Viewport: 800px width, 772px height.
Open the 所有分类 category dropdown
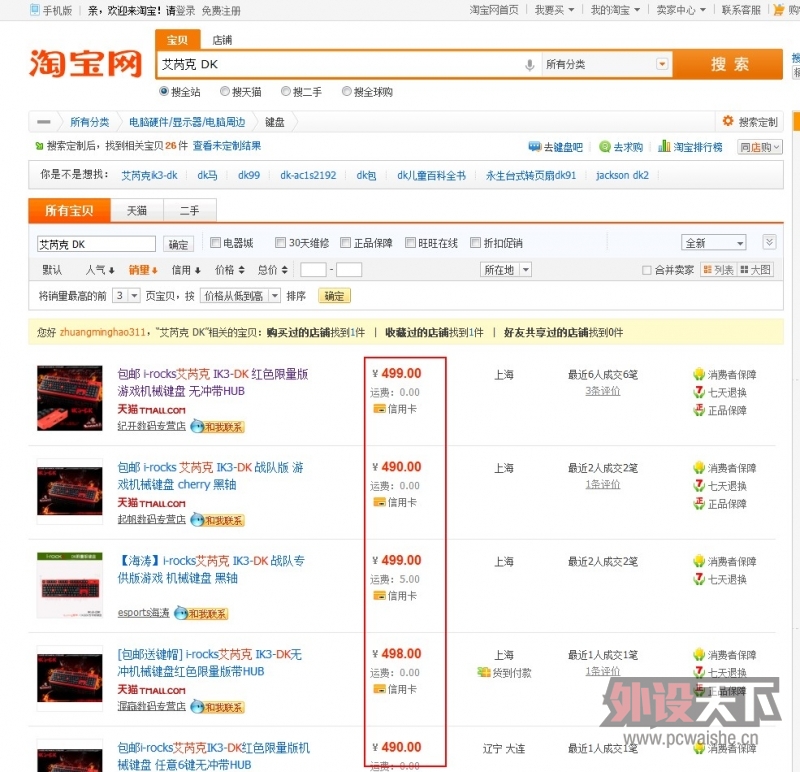(x=607, y=65)
